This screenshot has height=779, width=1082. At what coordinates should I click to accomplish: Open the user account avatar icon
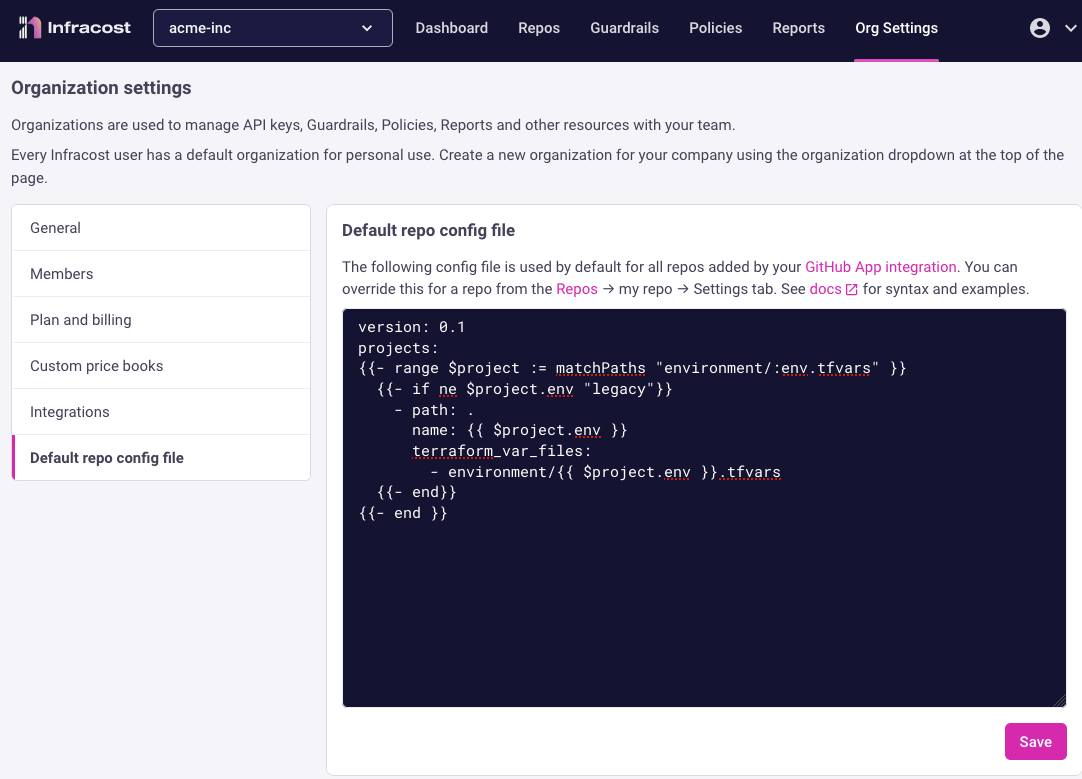(x=1039, y=28)
